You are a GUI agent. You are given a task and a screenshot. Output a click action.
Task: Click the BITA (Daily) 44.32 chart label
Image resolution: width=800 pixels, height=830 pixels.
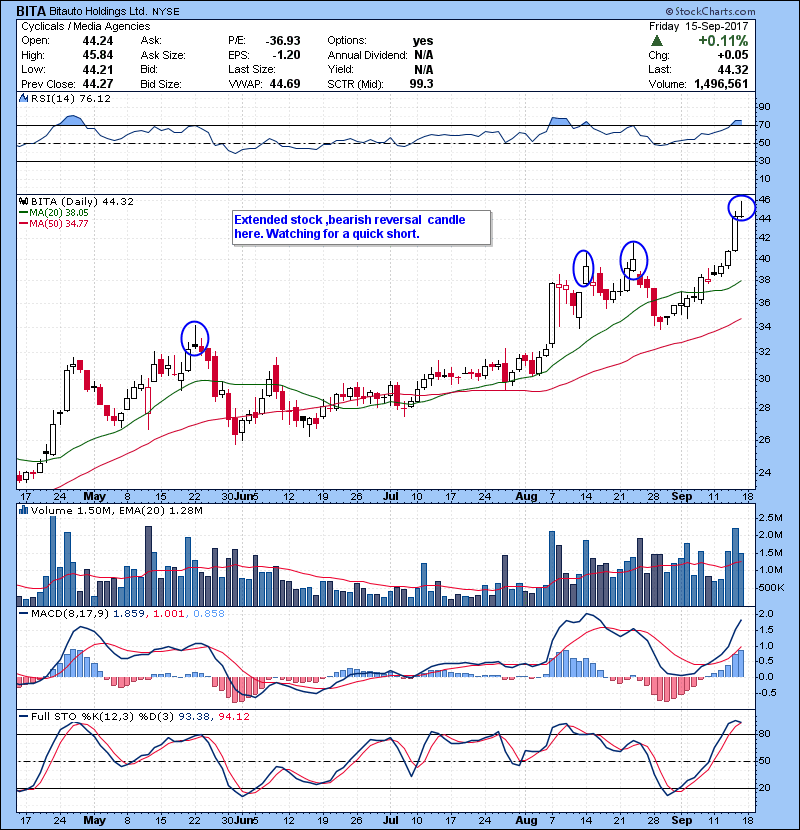pyautogui.click(x=82, y=202)
